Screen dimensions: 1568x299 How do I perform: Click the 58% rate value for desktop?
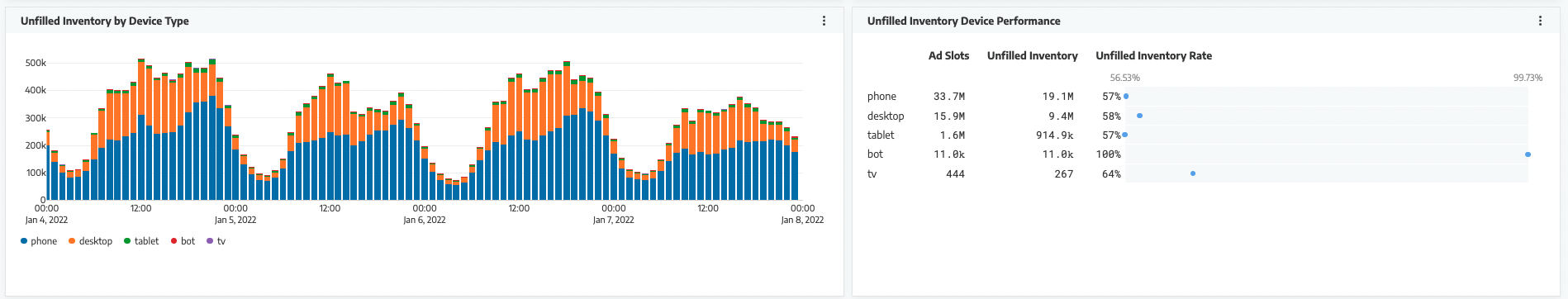point(1111,116)
